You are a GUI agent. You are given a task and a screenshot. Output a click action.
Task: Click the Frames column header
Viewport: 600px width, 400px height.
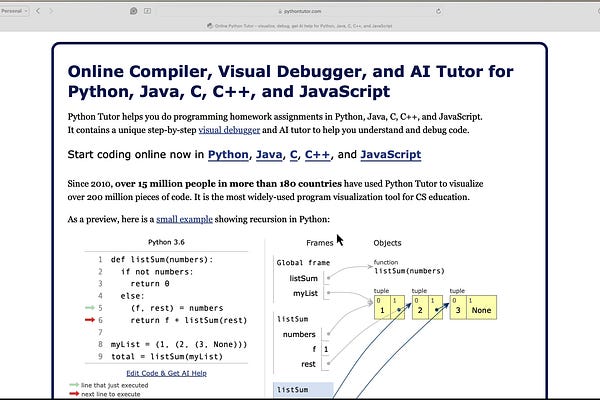320,243
